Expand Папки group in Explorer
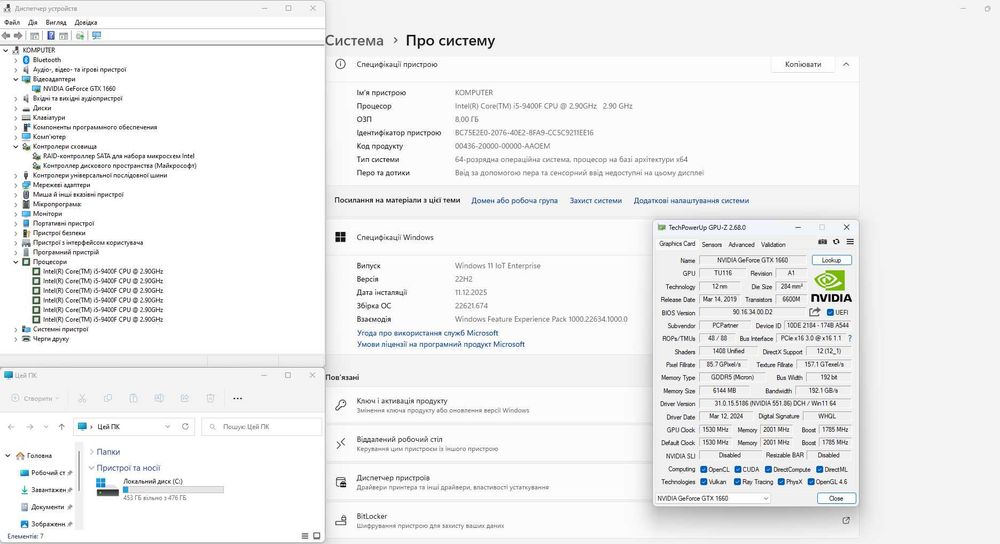1000x544 pixels. pos(92,452)
